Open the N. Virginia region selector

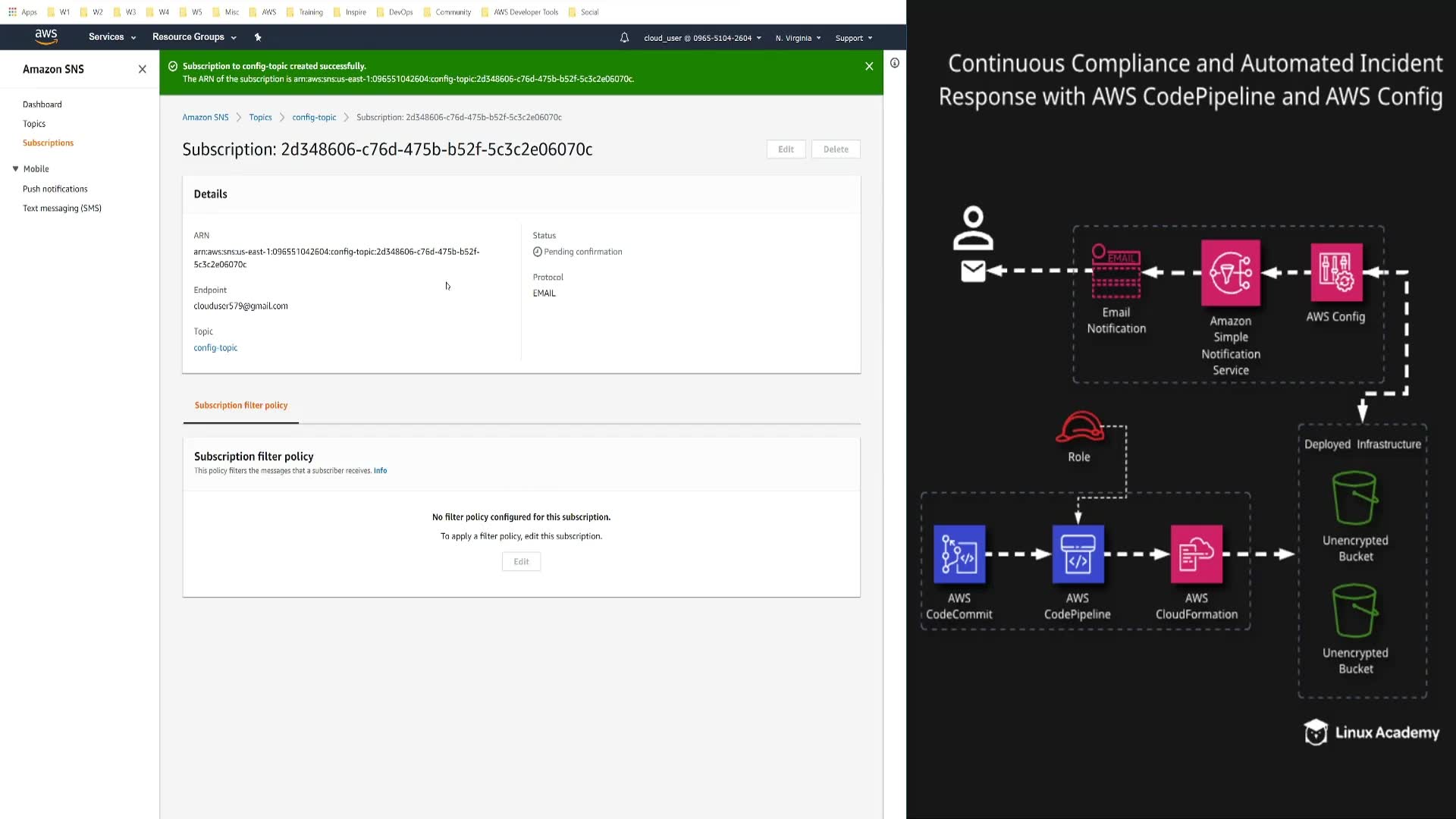pyautogui.click(x=798, y=38)
